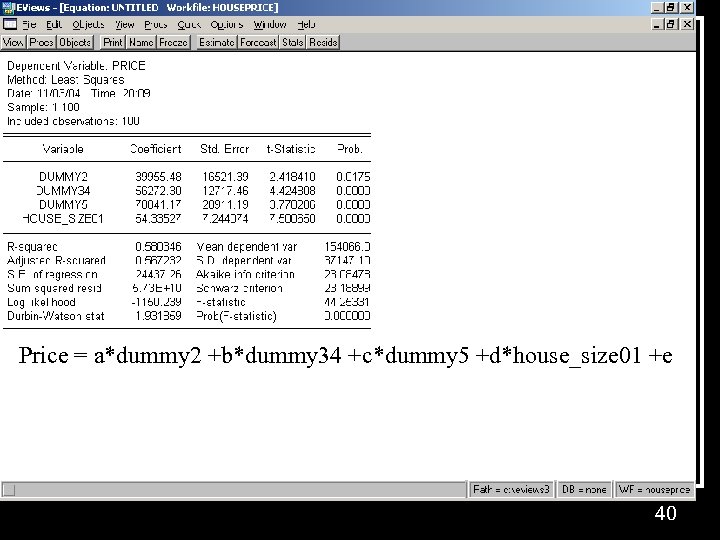Click the Freeze button
720x540 pixels.
pyautogui.click(x=173, y=43)
